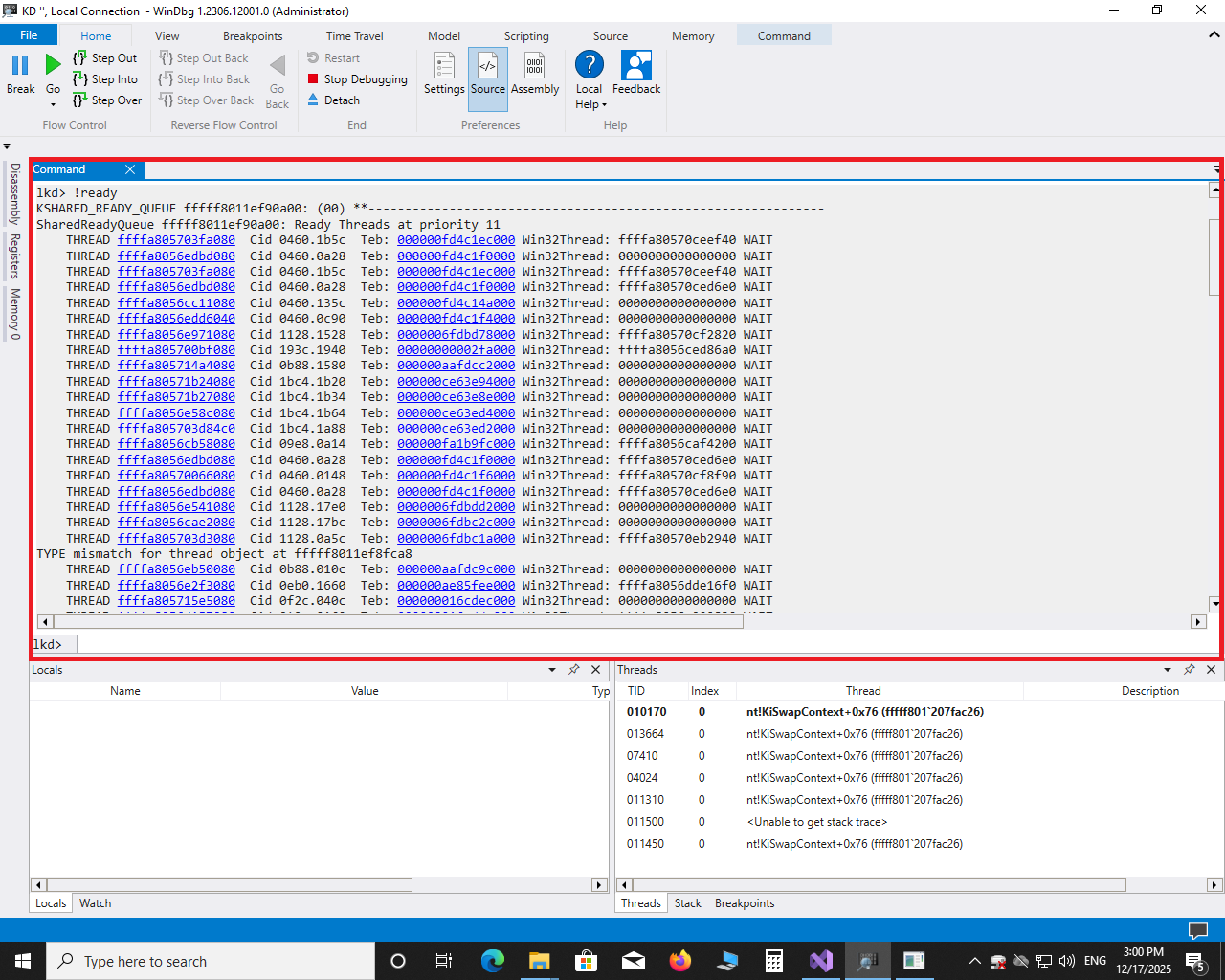The image size is (1225, 980).
Task: Open thread link ffffa805703fa080 in first row
Action: point(176,240)
